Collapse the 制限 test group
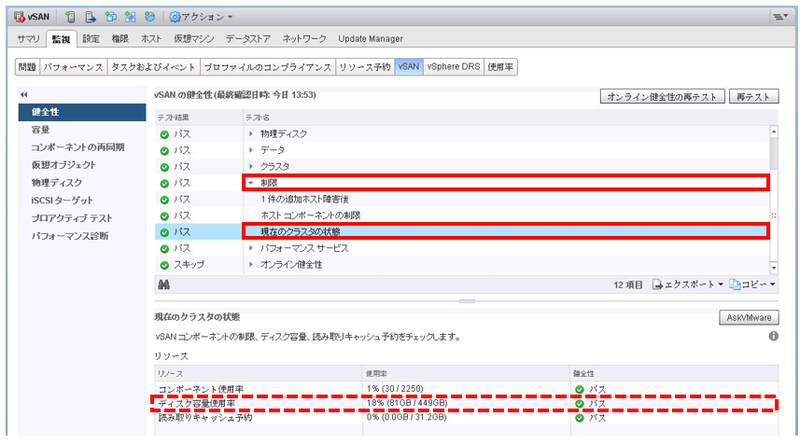 pyautogui.click(x=251, y=183)
